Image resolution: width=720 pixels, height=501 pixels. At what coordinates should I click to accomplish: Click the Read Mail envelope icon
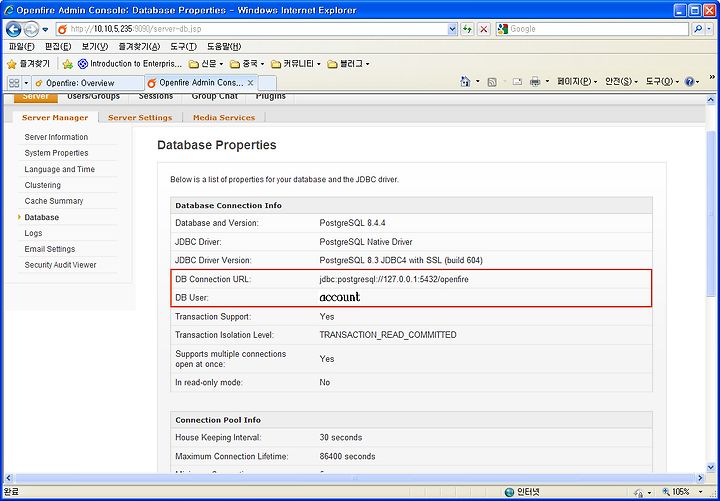click(x=517, y=82)
